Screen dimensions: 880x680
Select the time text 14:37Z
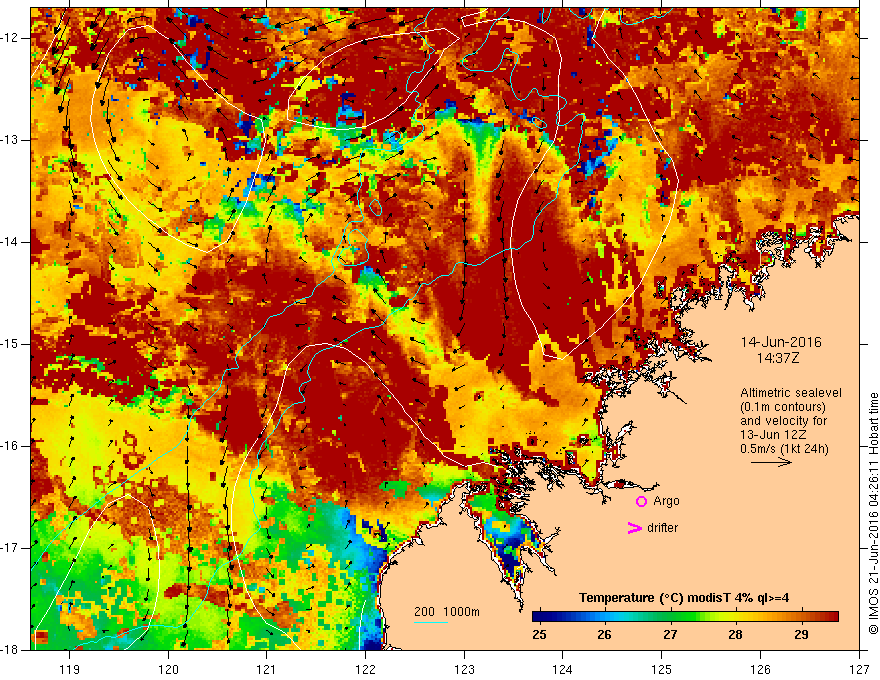tap(777, 358)
